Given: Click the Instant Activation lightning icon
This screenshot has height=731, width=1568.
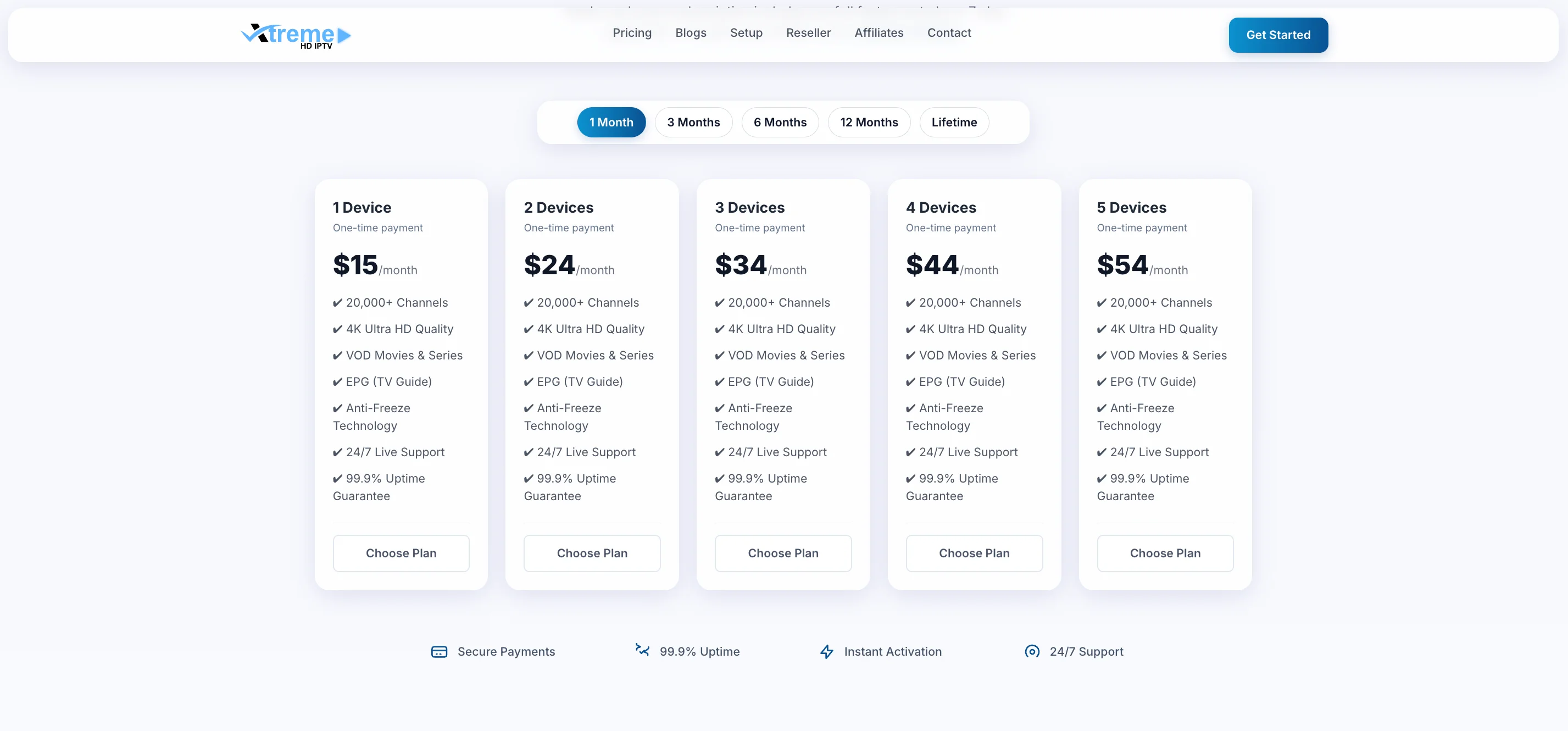Looking at the screenshot, I should pyautogui.click(x=826, y=652).
